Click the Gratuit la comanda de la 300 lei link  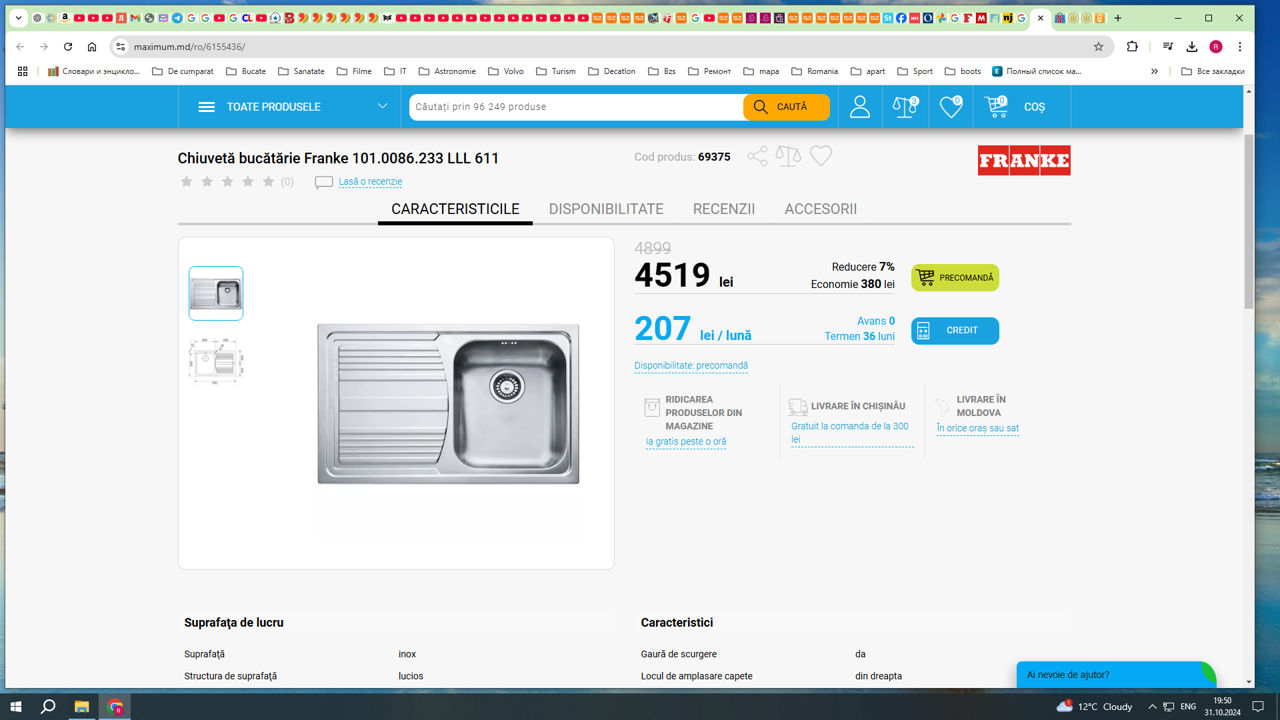[852, 433]
